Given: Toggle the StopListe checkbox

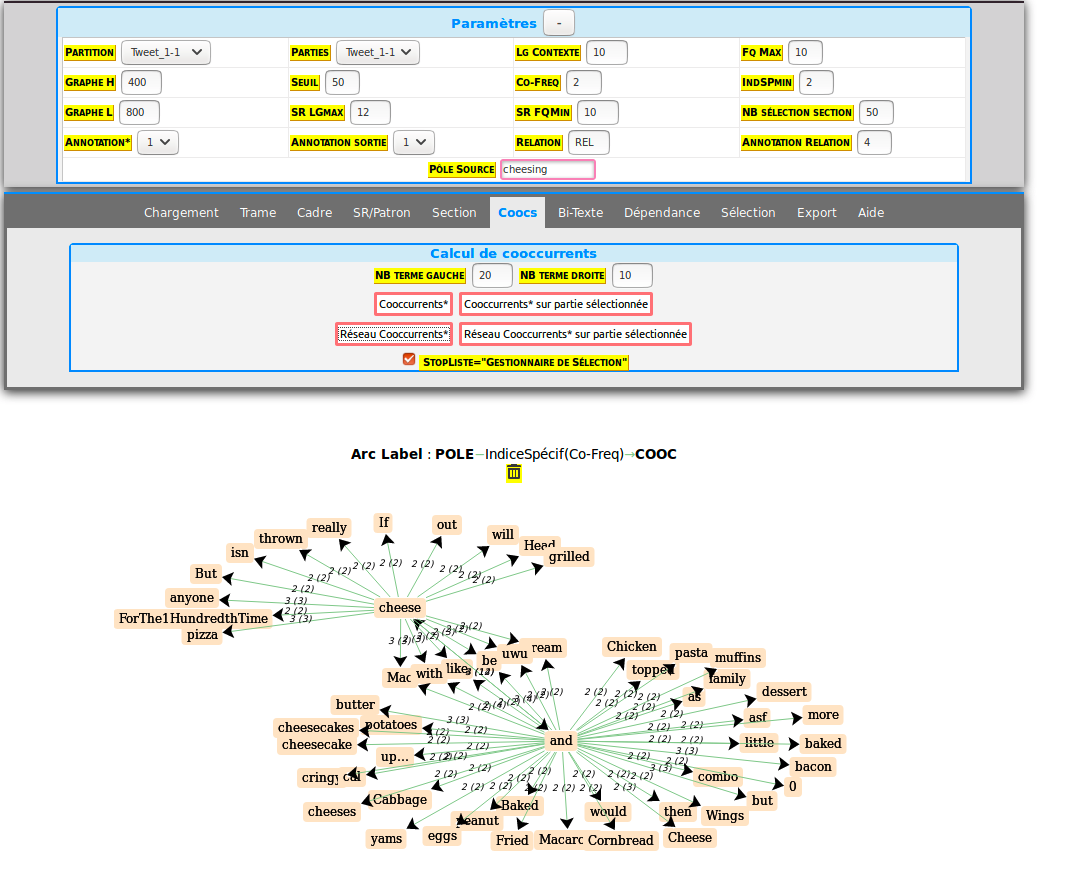Looking at the screenshot, I should (408, 360).
